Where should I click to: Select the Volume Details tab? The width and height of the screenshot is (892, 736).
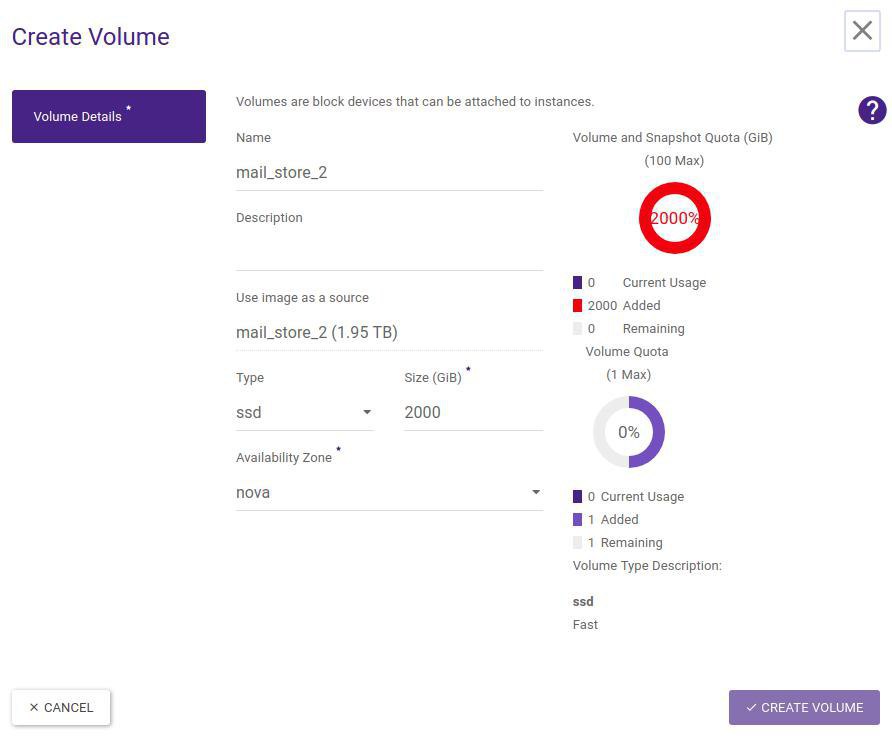coord(109,116)
